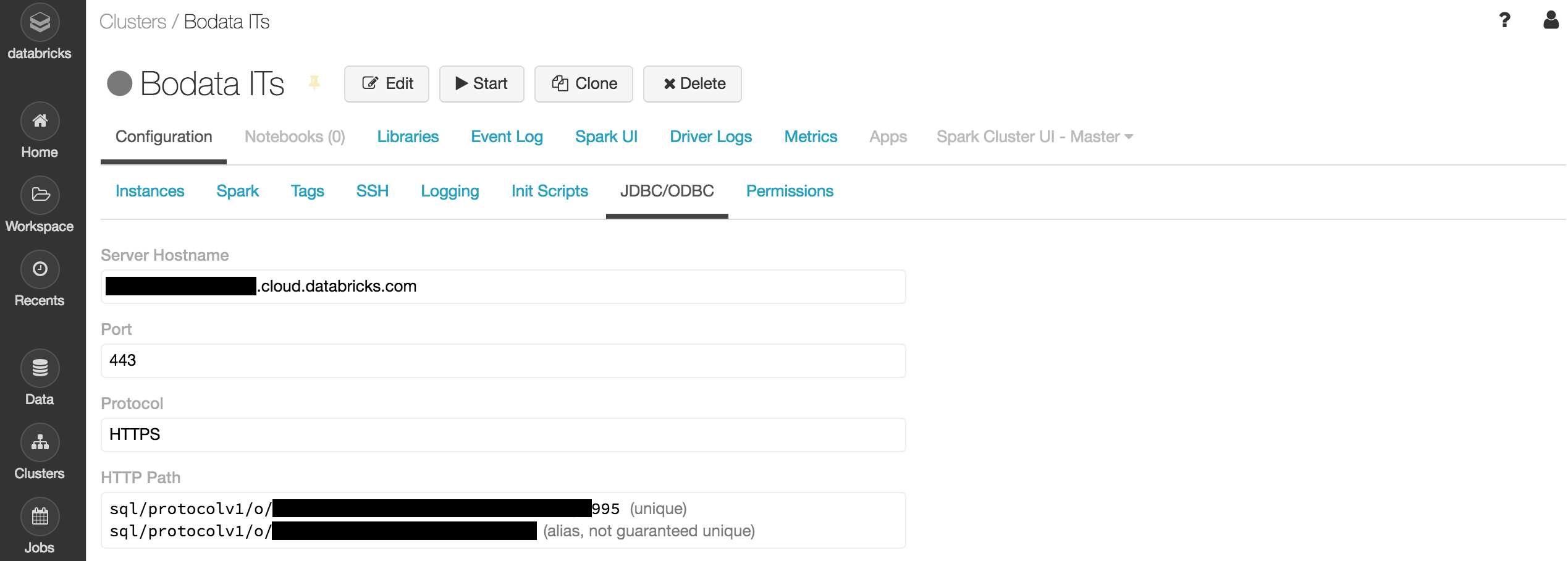Delete the cluster

pos(693,84)
